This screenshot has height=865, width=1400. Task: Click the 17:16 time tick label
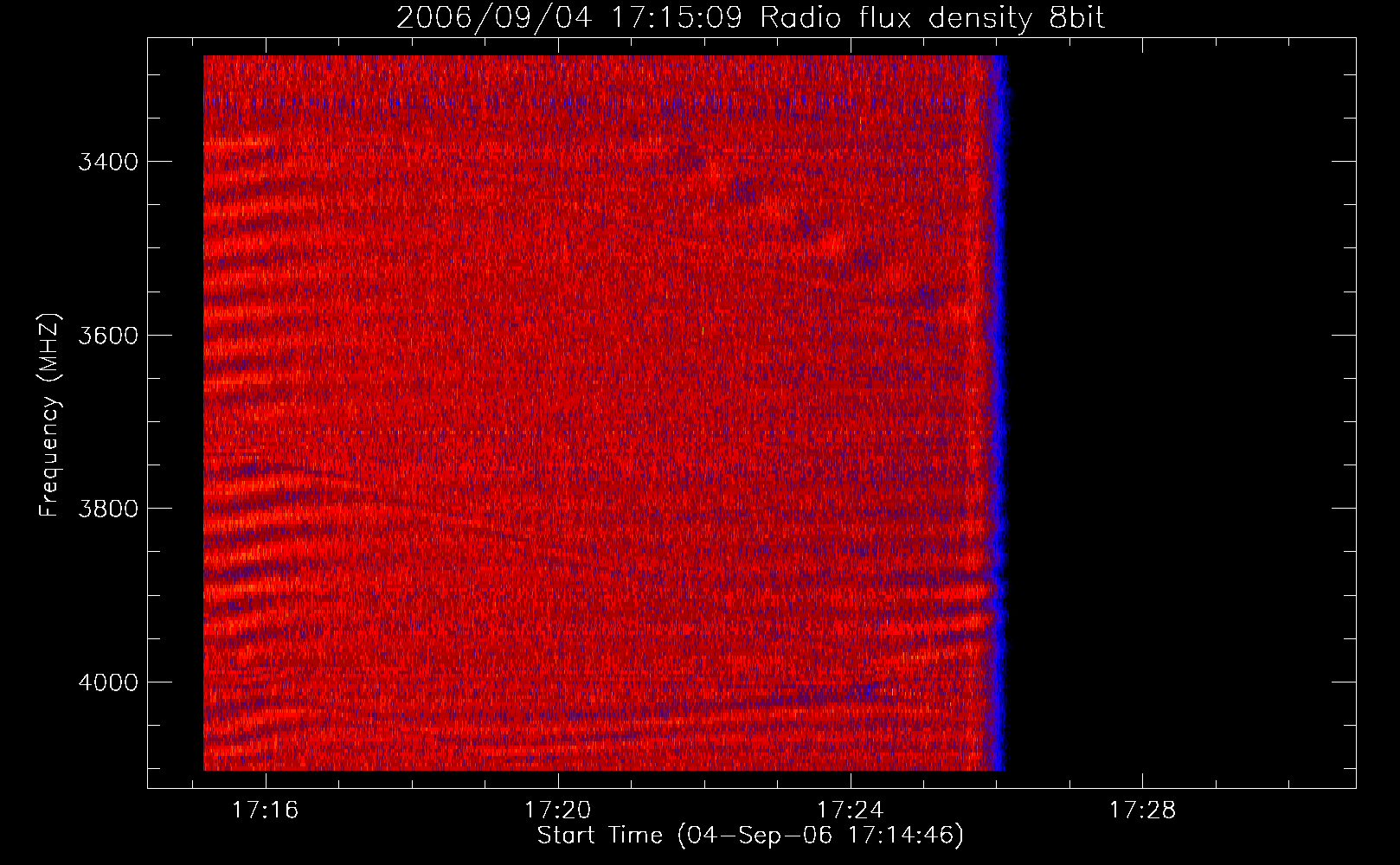(266, 810)
